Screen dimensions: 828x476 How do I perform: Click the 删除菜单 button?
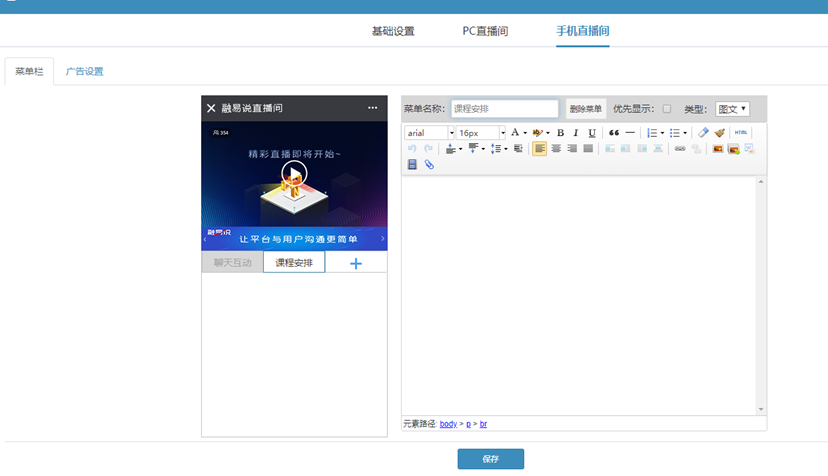point(586,109)
